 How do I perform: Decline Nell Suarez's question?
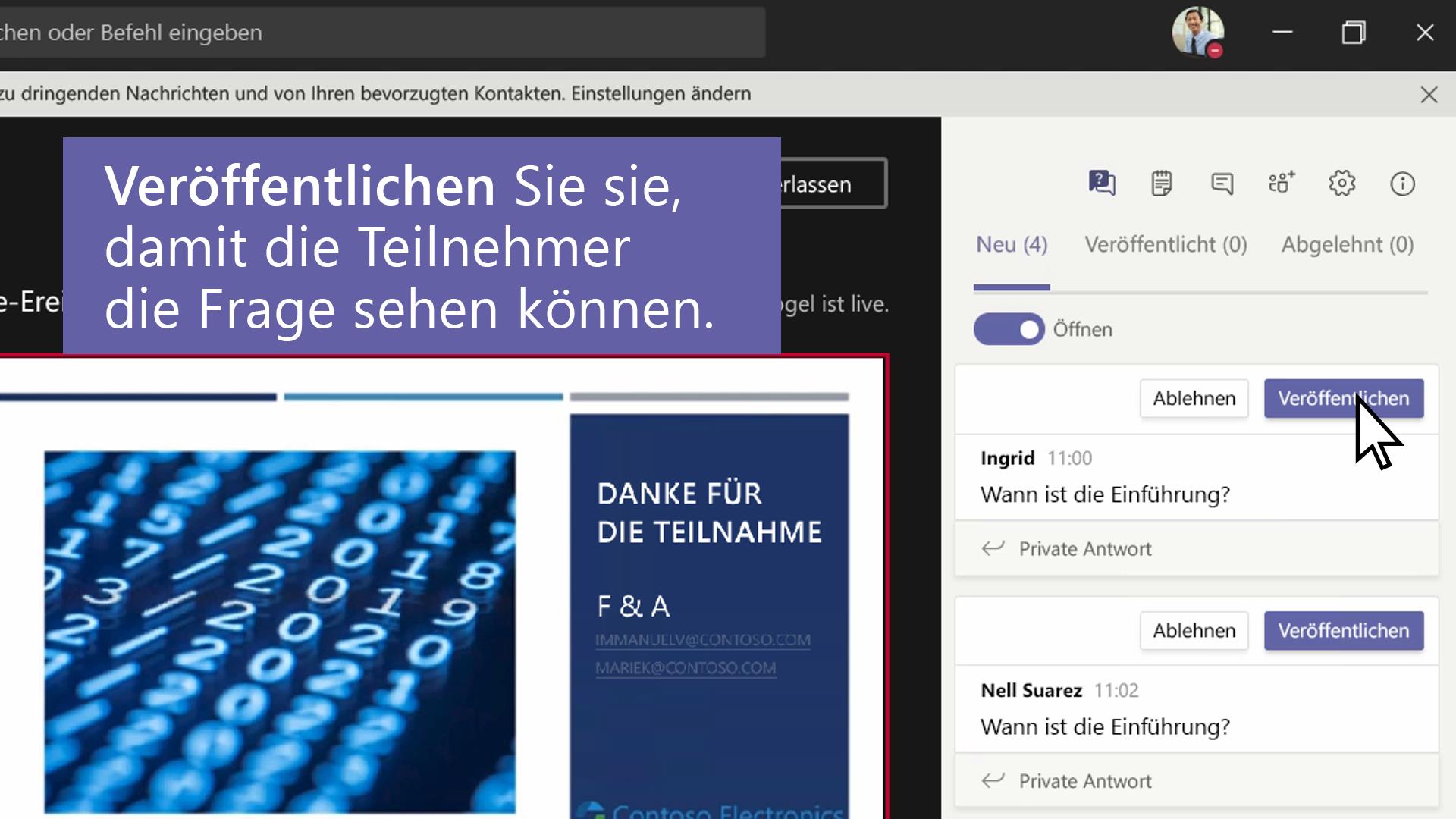pyautogui.click(x=1194, y=630)
